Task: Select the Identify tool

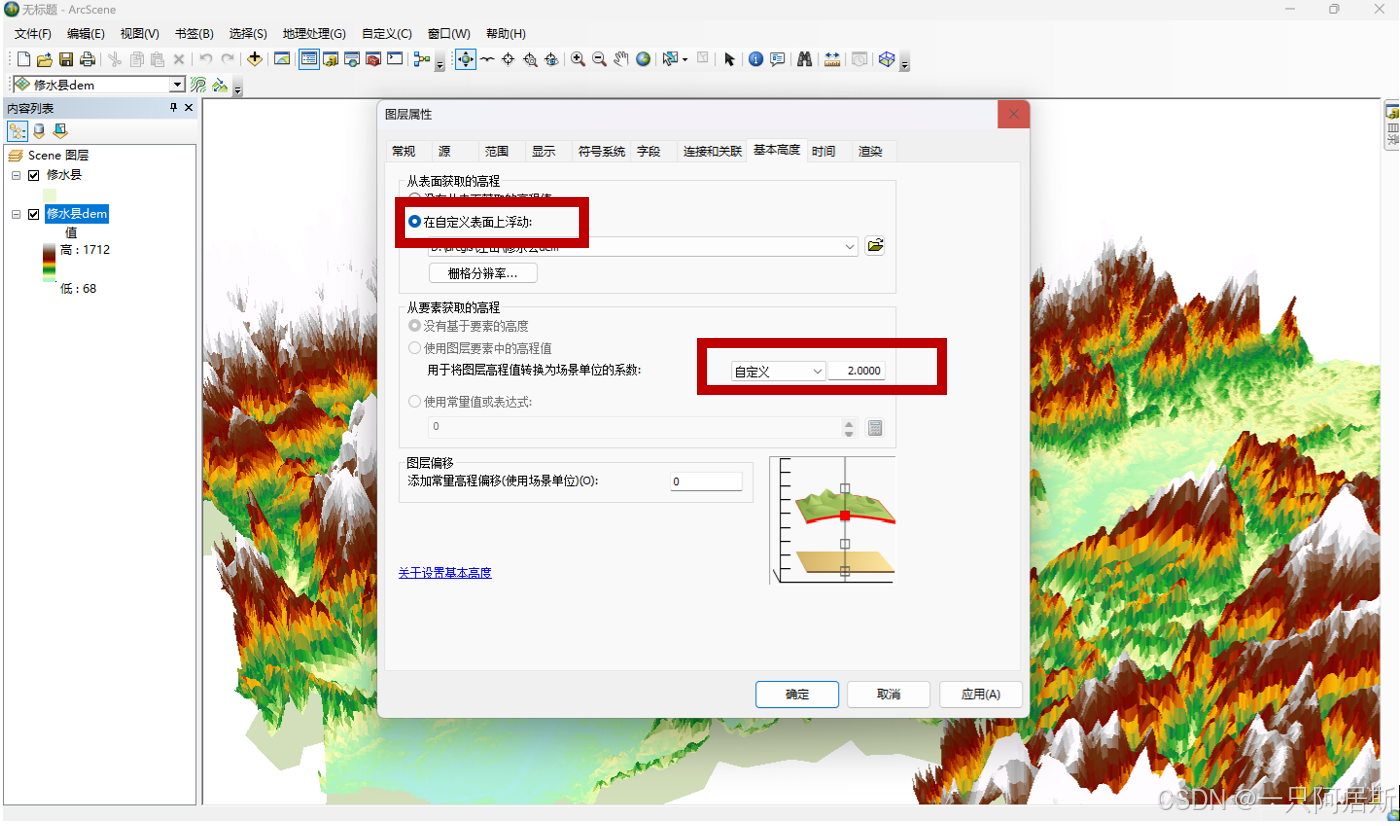Action: (x=755, y=59)
